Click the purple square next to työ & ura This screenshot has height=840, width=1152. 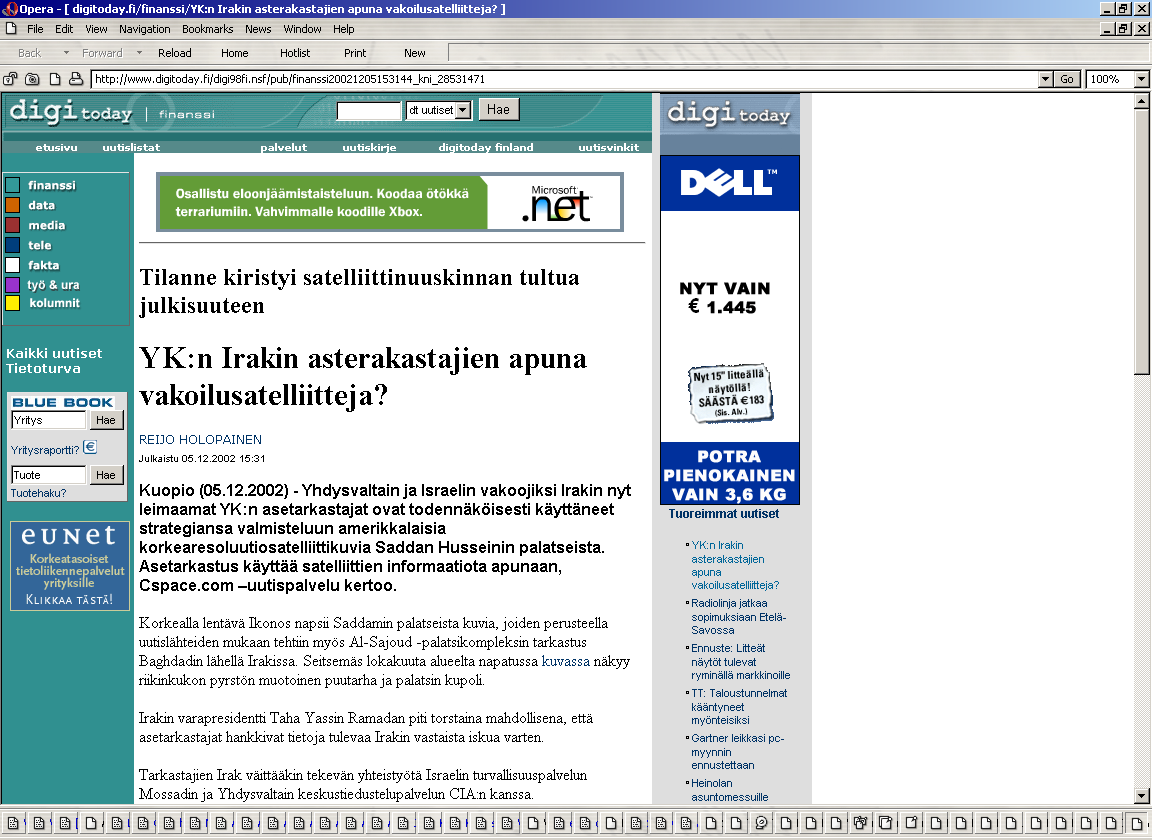click(x=12, y=284)
